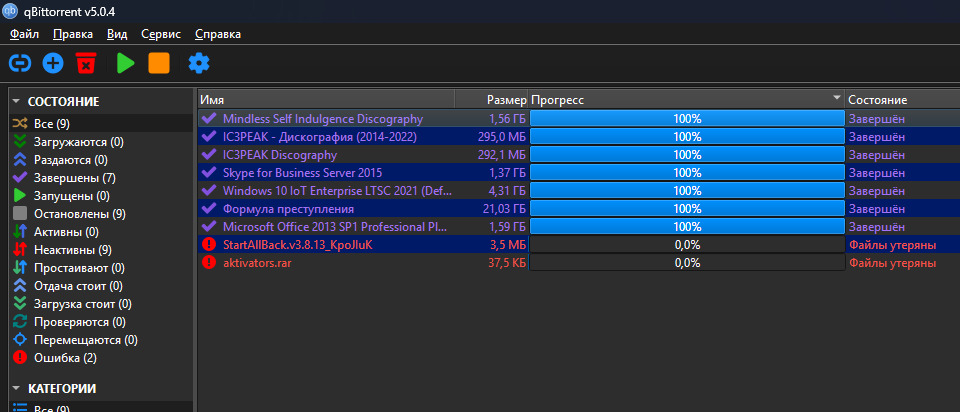Click the add torrent link toolbar icon

pos(20,63)
